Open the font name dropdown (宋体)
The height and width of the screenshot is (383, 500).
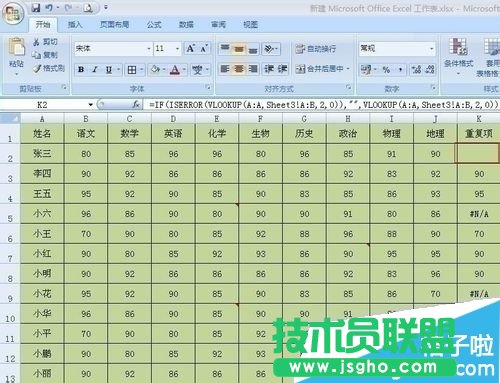click(x=149, y=49)
